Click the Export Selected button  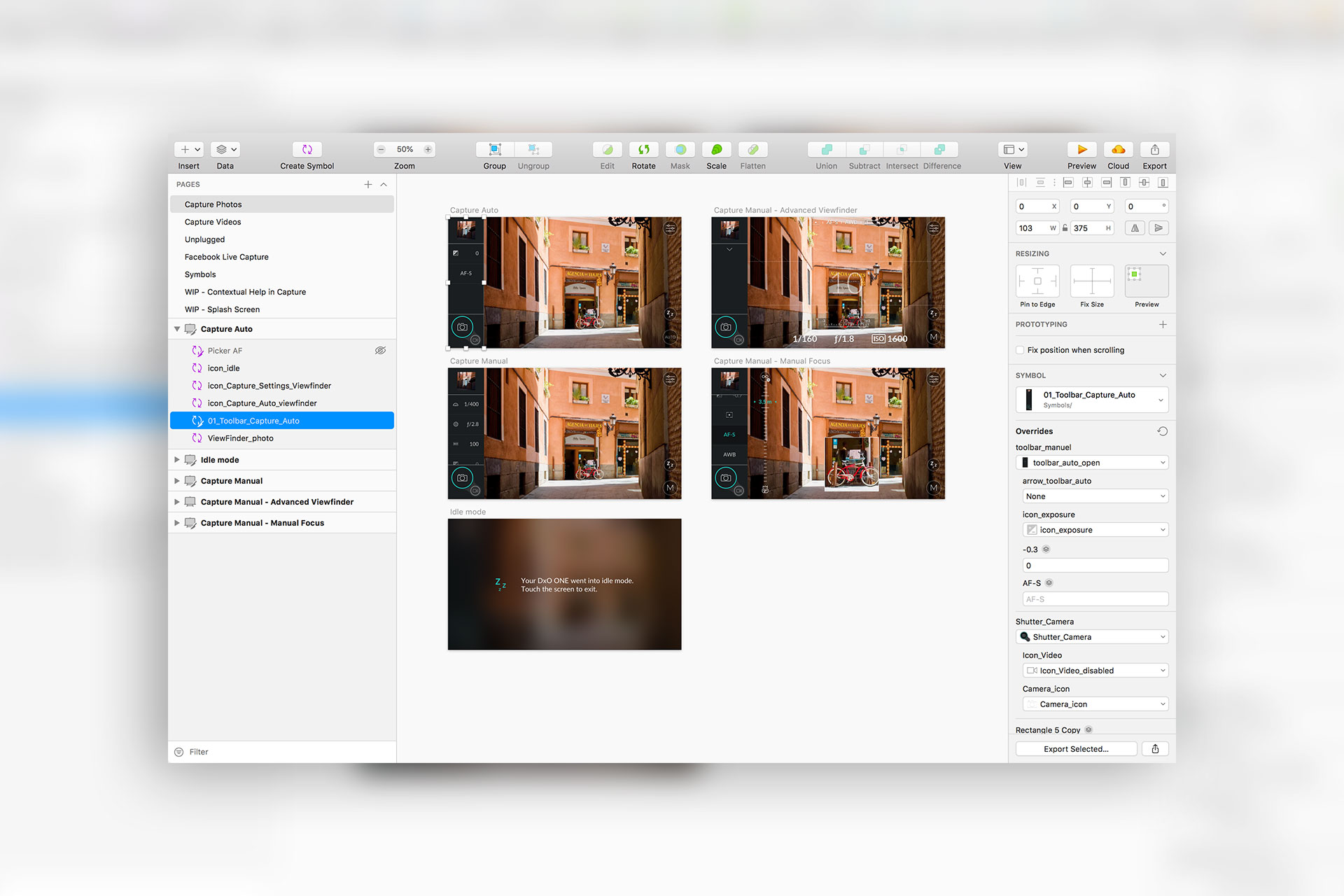coord(1076,749)
